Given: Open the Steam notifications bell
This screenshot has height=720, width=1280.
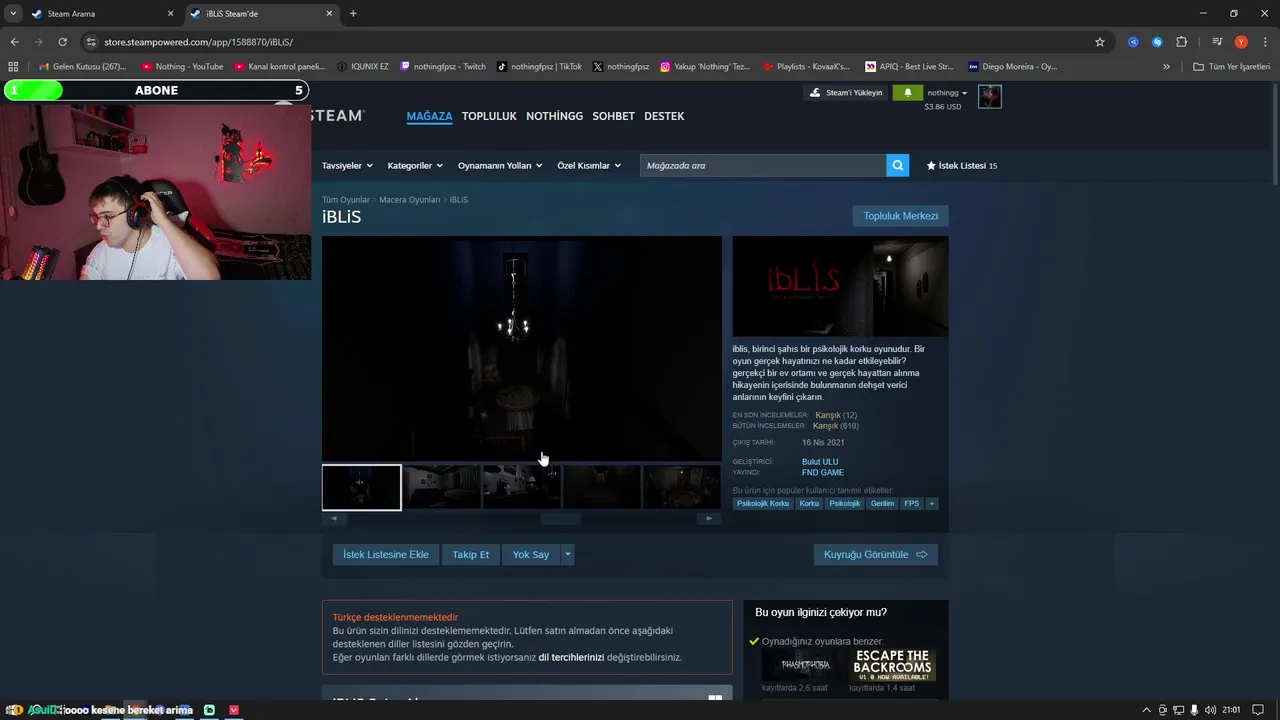Looking at the screenshot, I should (908, 93).
